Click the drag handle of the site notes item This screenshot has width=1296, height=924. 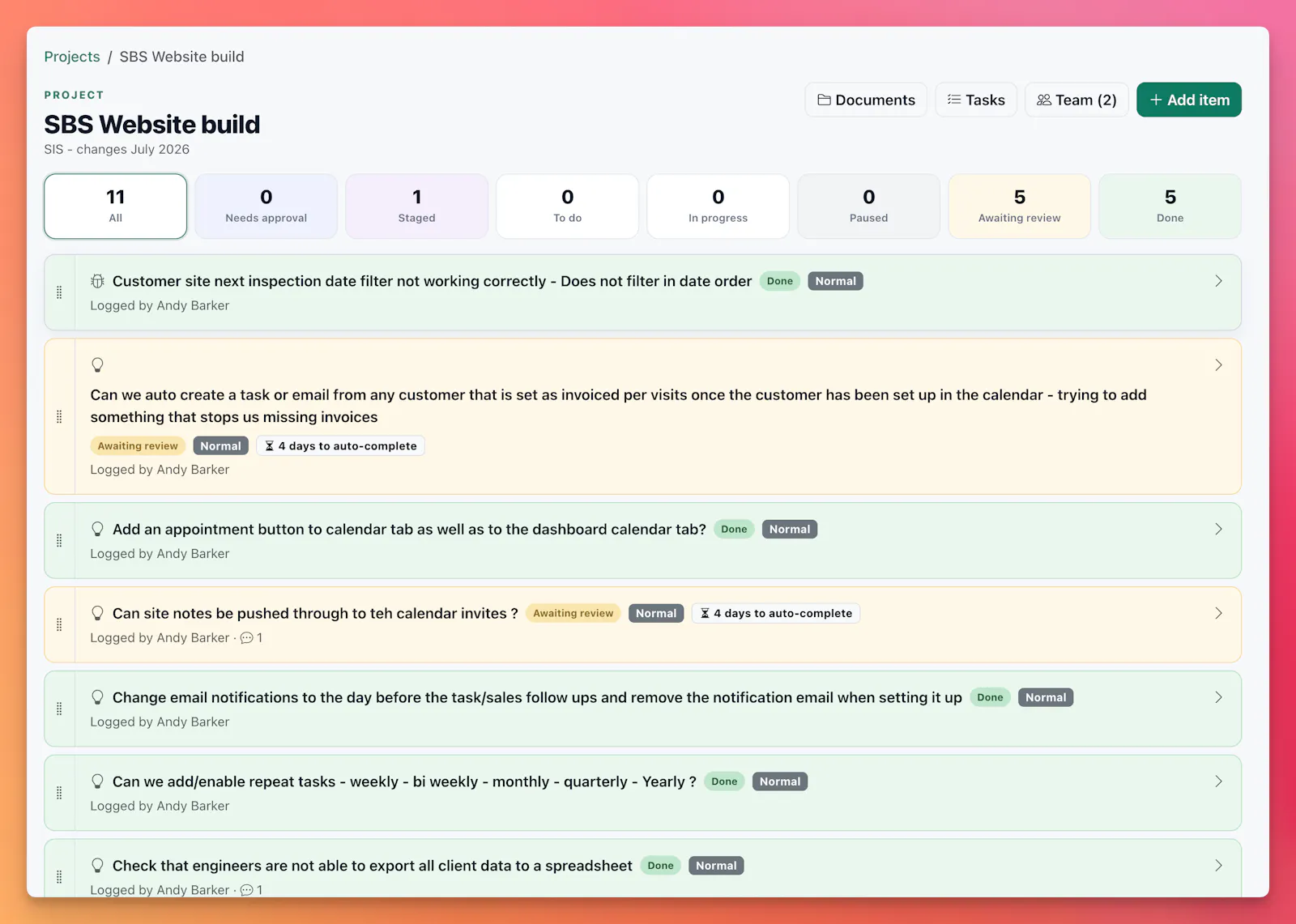click(x=59, y=624)
